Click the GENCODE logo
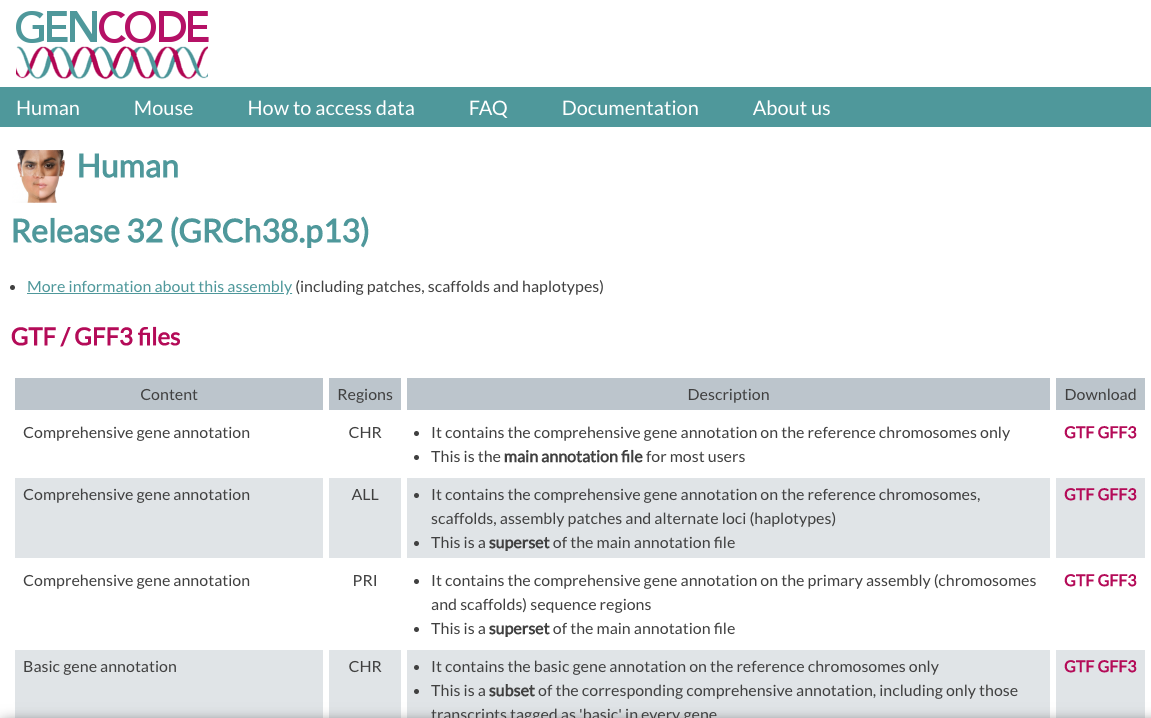 pos(112,44)
